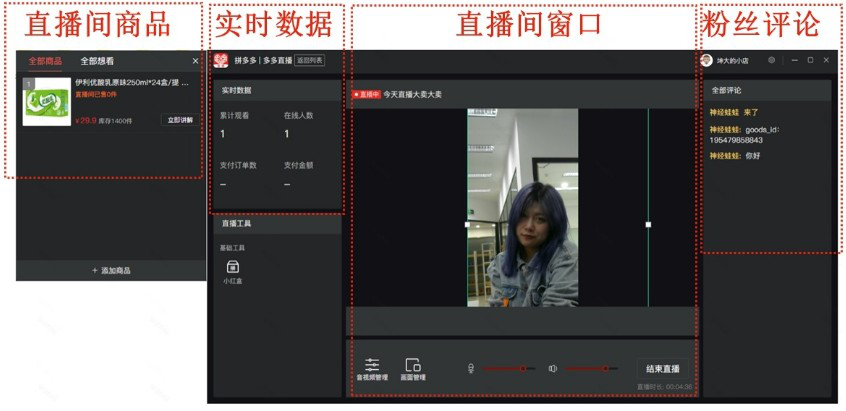The image size is (846, 411).
Task: Open the settings gear in title bar
Action: point(772,60)
